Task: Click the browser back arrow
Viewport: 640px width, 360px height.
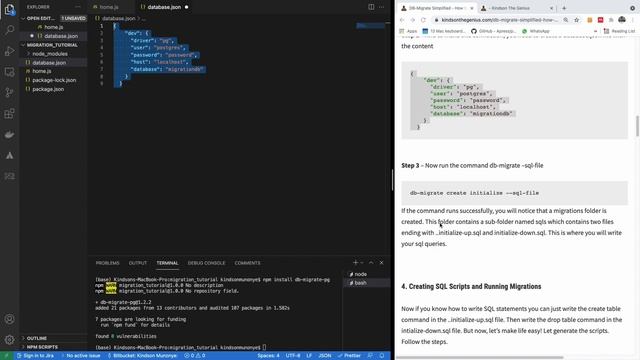Action: 402,20
